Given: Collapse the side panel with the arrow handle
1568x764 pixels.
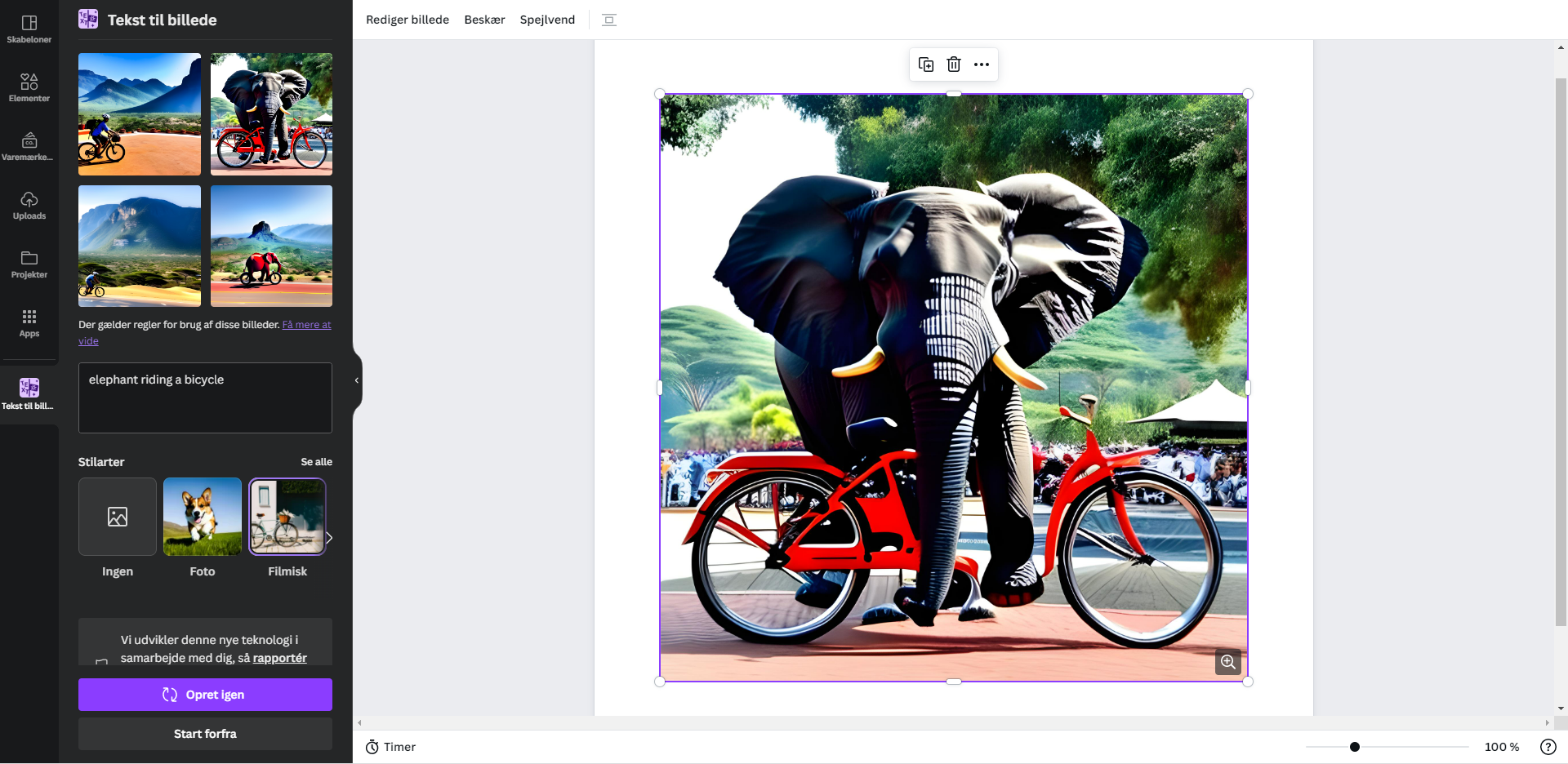Looking at the screenshot, I should click(357, 380).
